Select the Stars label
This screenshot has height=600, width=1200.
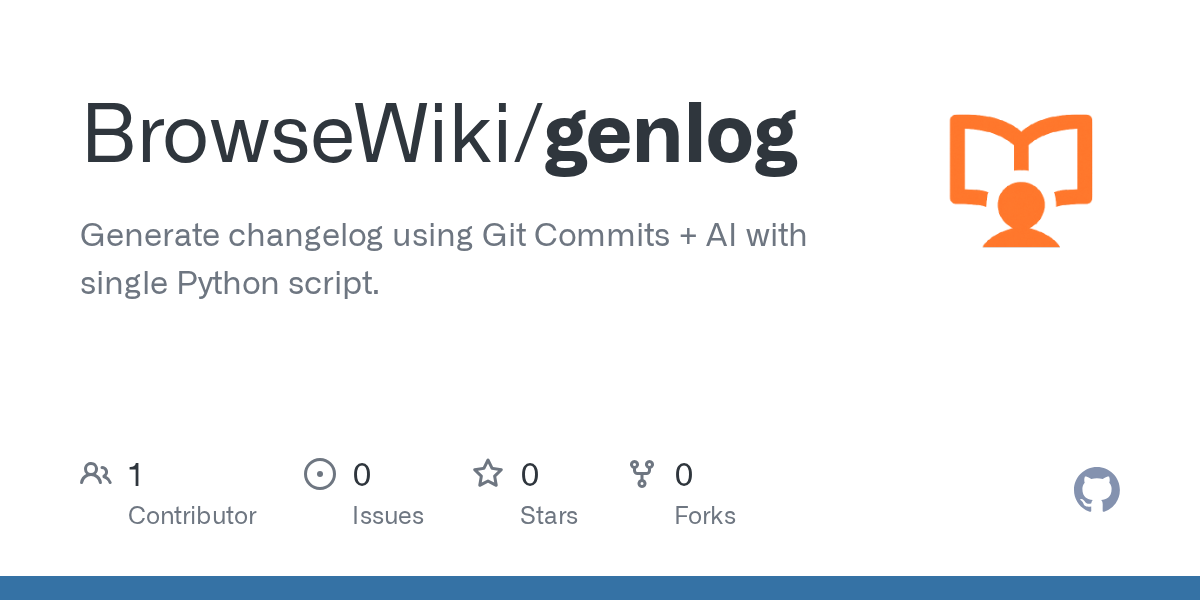tap(549, 516)
